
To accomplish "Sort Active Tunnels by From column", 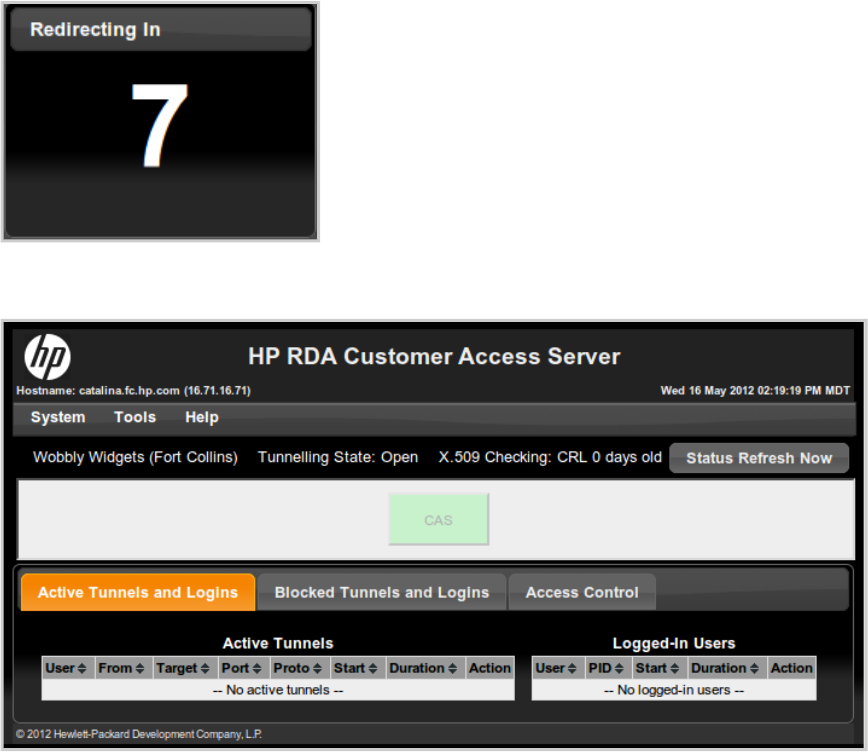I will tap(122, 668).
